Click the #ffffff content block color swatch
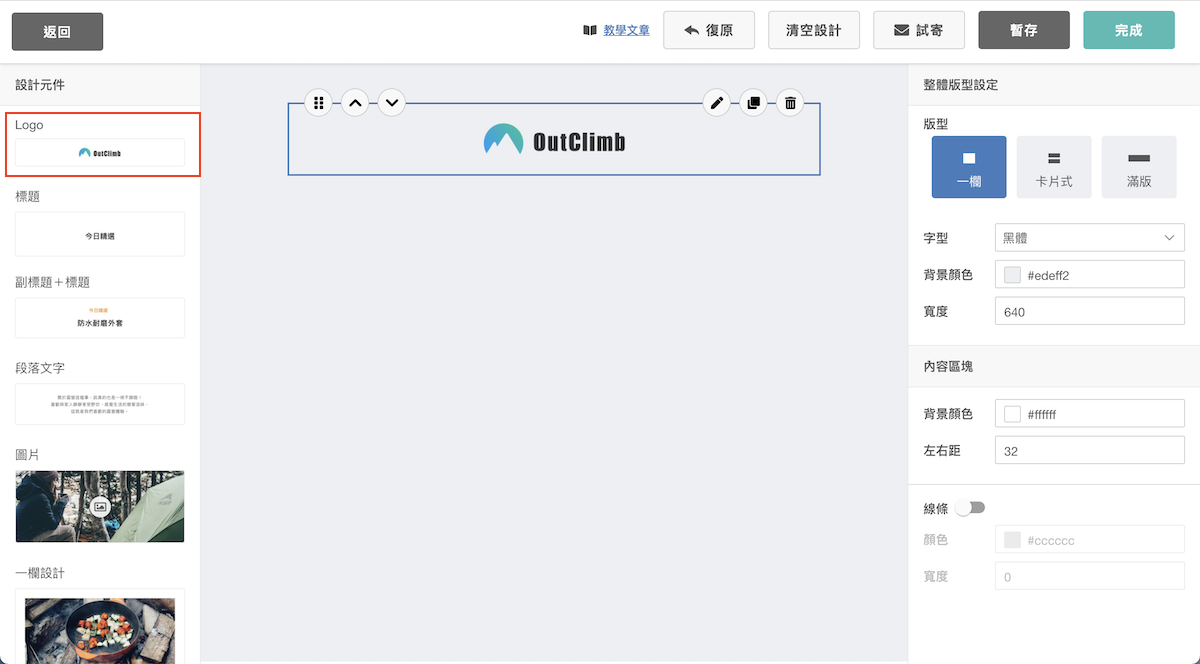 1012,414
